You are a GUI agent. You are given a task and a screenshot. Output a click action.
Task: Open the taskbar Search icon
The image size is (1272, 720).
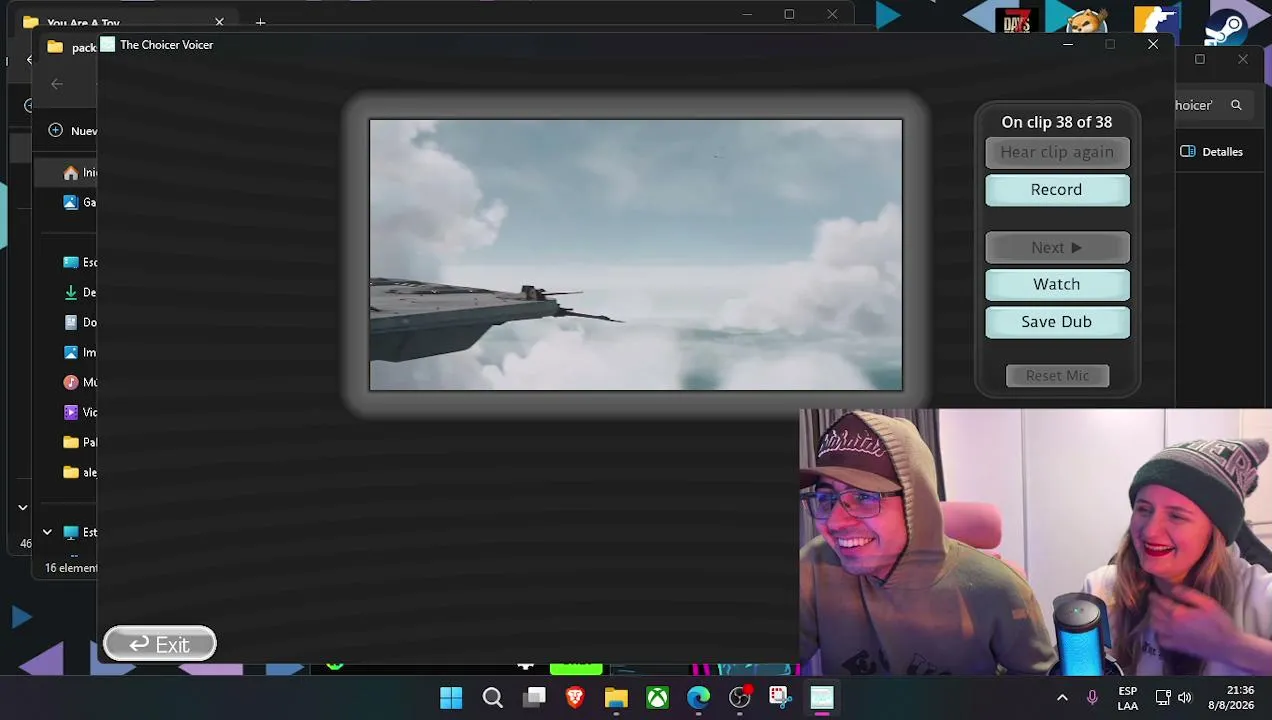tap(493, 698)
